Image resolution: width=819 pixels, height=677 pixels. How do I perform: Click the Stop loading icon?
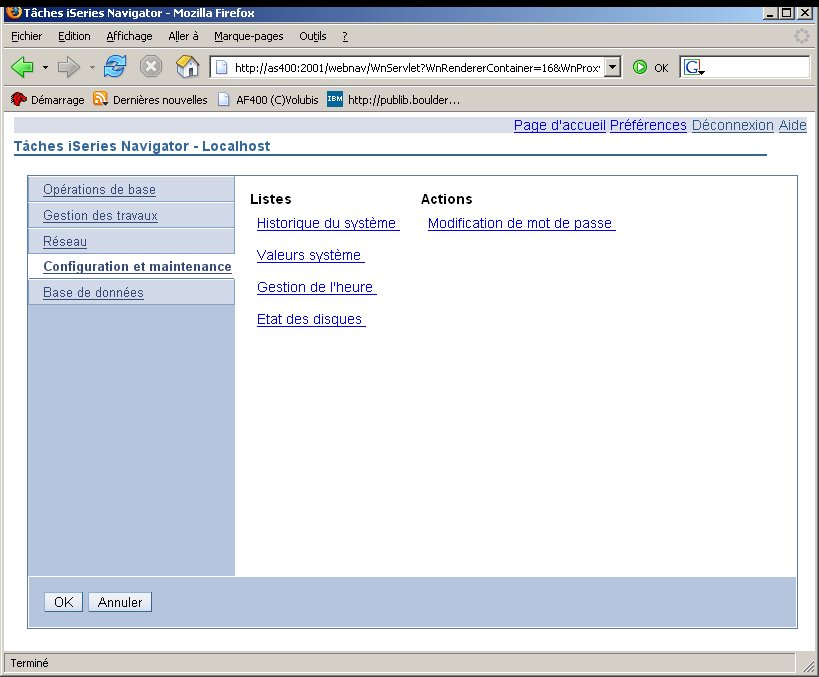[151, 67]
